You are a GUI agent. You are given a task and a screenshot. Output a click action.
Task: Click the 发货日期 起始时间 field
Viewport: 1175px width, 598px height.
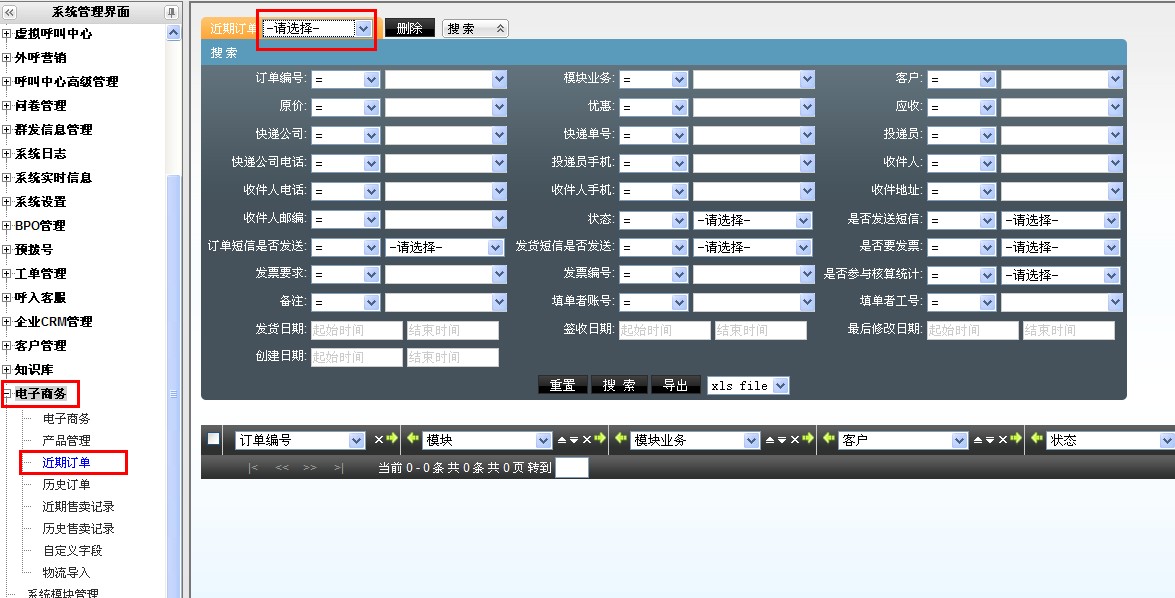point(356,330)
